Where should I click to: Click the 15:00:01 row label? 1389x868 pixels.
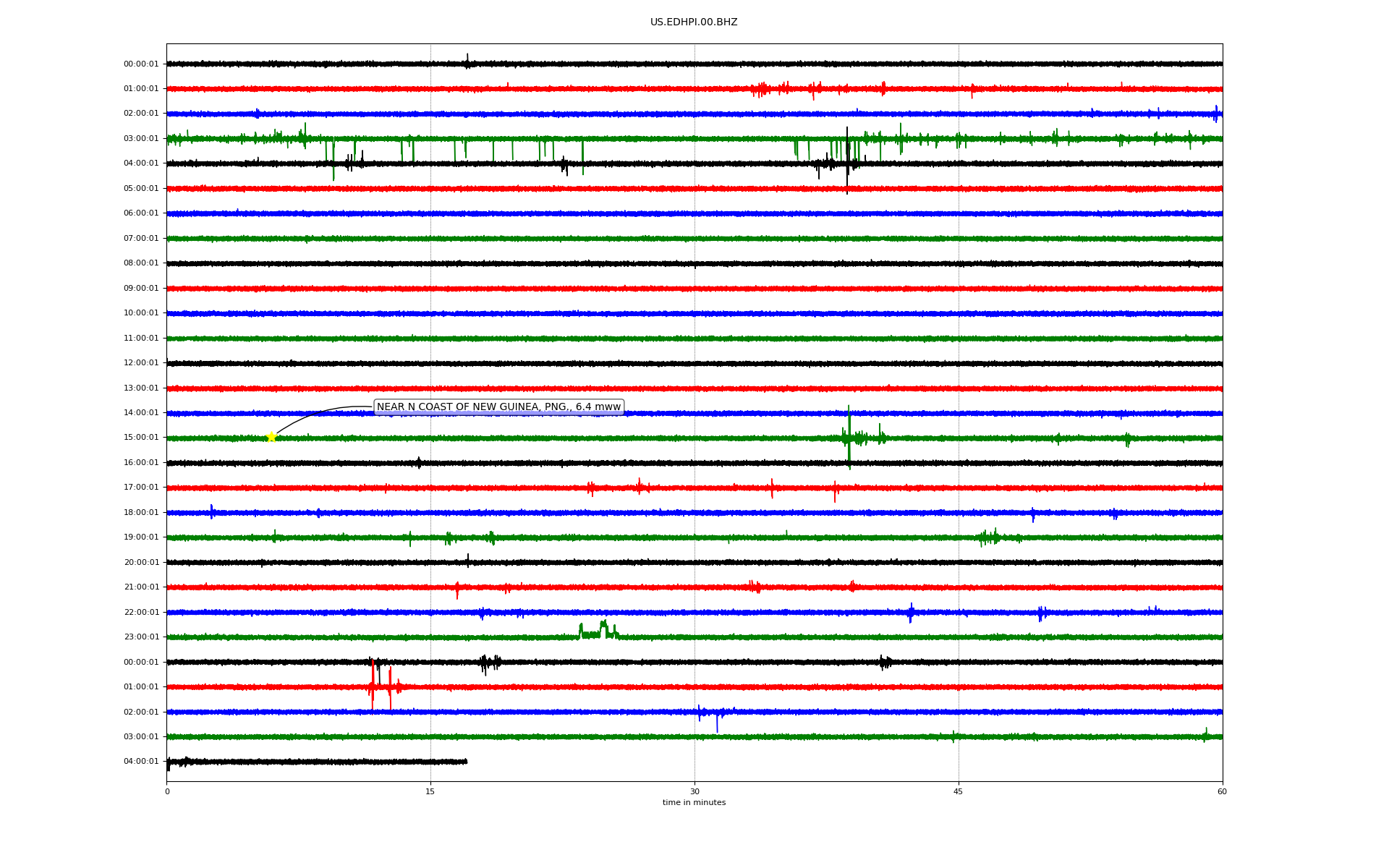141,438
